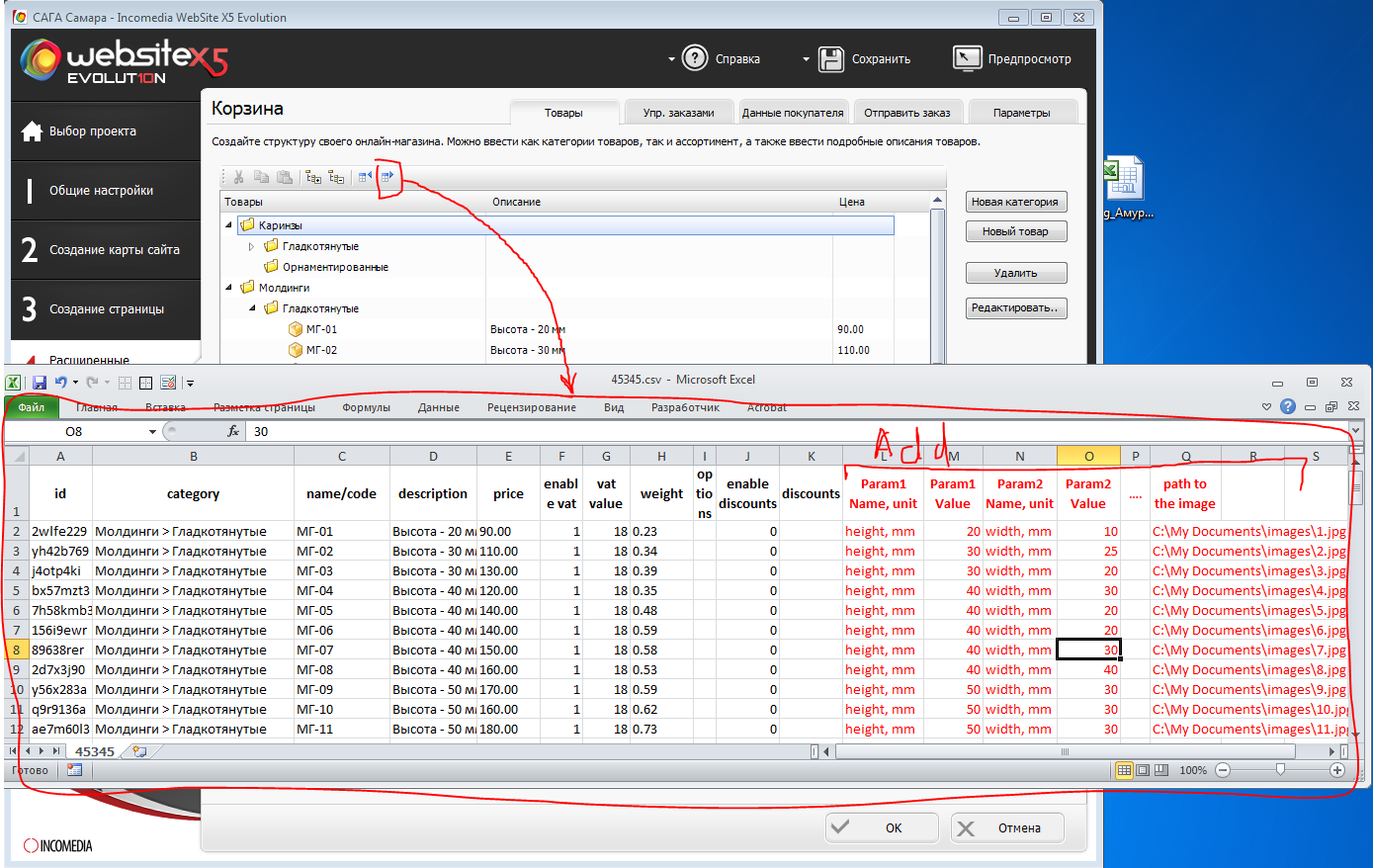Open the Формулы ribbon tab

pyautogui.click(x=366, y=407)
